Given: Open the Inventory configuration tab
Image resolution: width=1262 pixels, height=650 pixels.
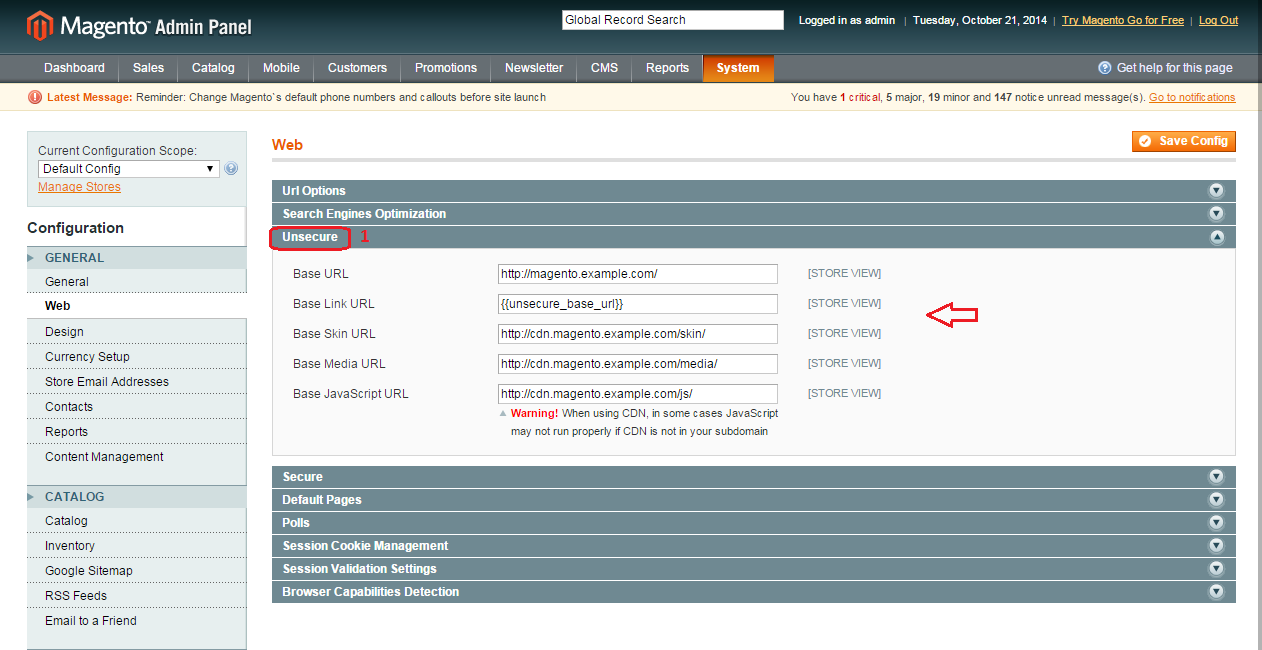Looking at the screenshot, I should click(x=136, y=546).
